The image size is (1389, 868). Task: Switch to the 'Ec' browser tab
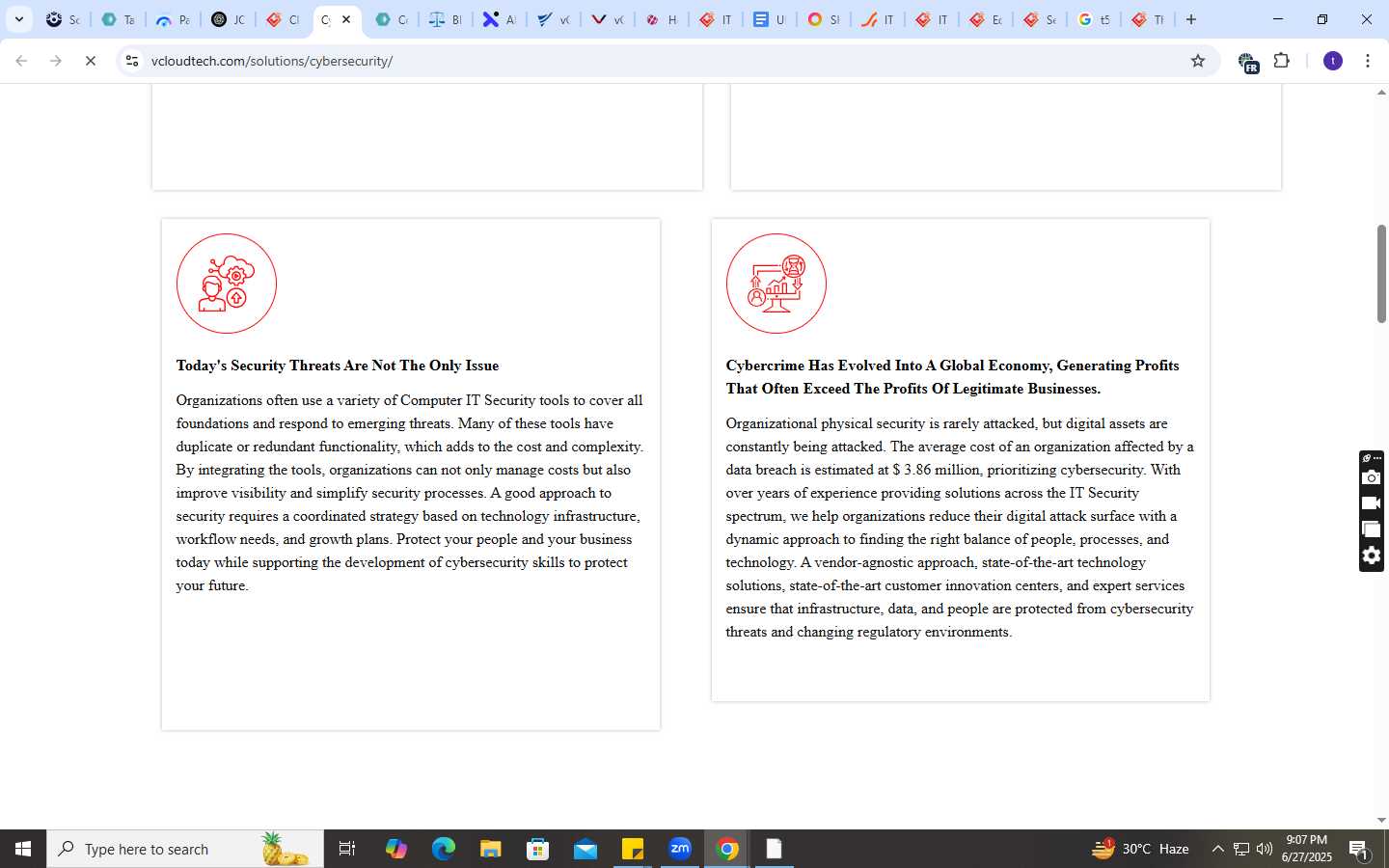tap(986, 19)
